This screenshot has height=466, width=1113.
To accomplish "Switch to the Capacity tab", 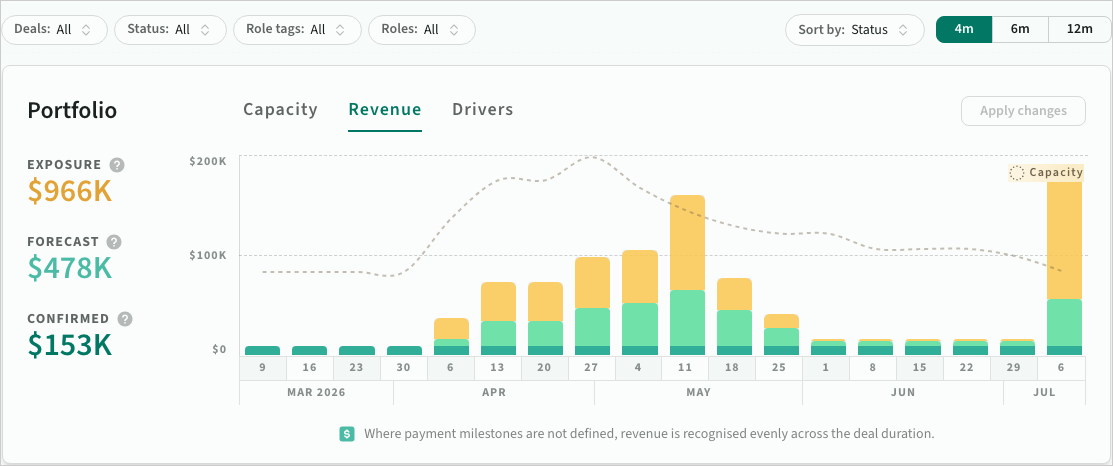I will (280, 110).
